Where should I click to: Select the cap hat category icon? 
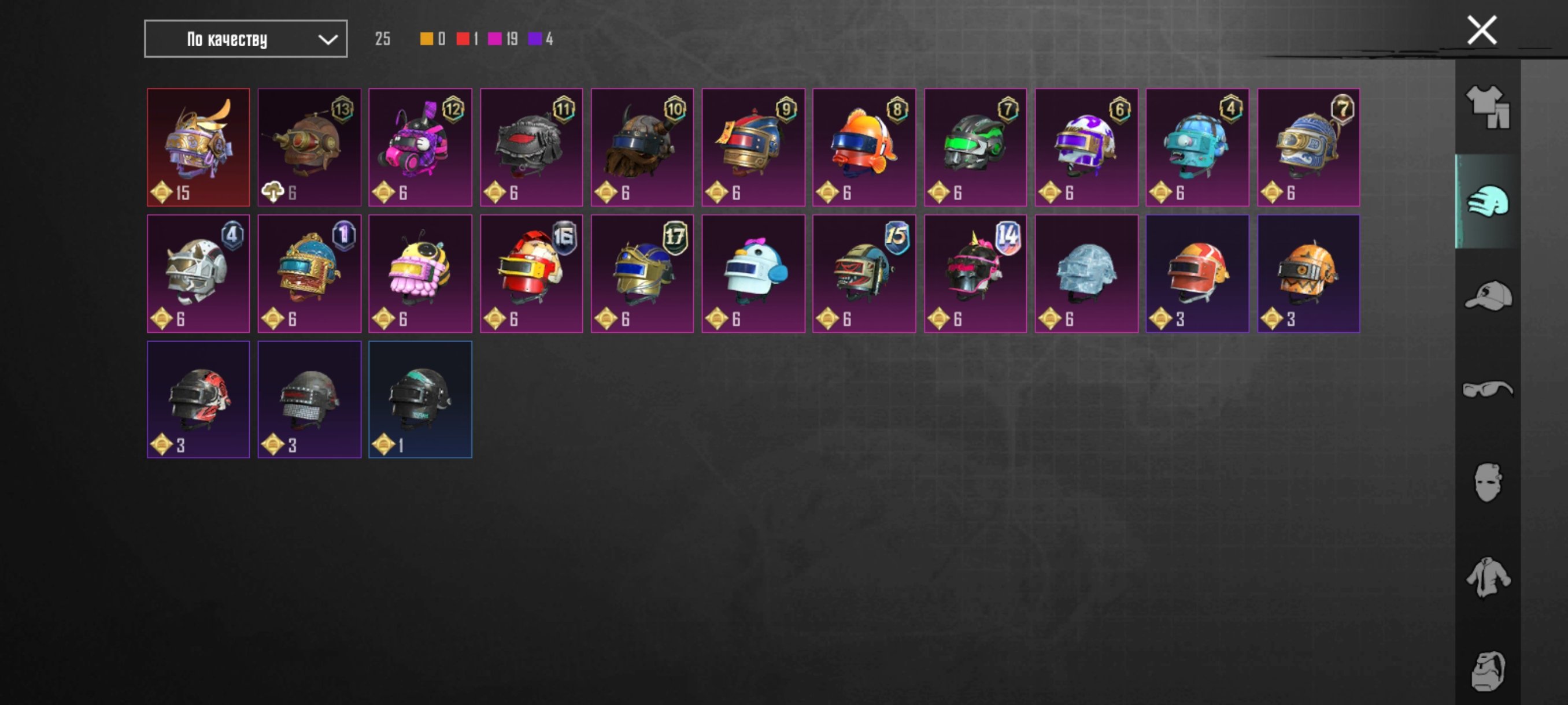tap(1488, 295)
